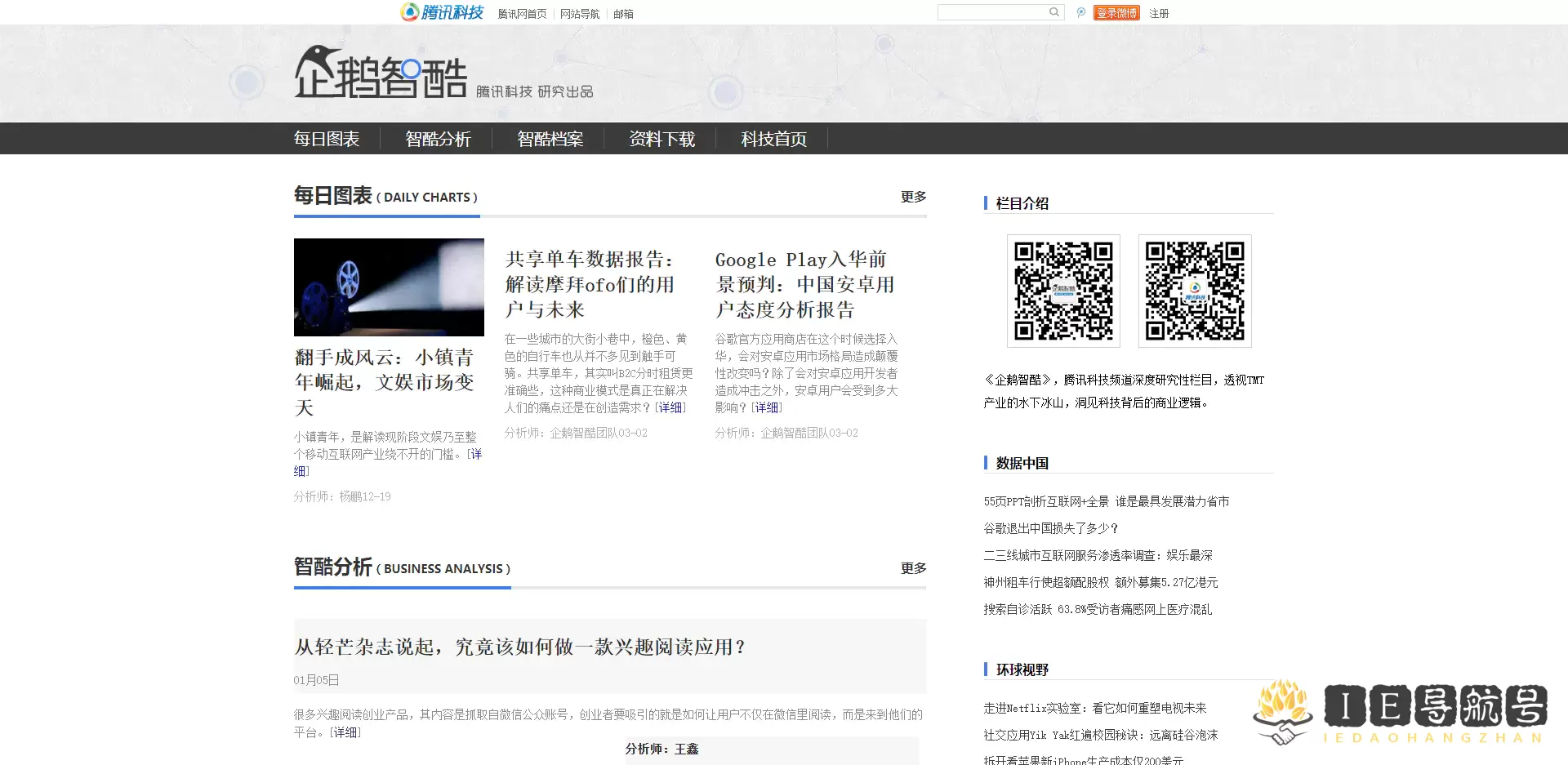Open the 每日图表 navigation tab
Image resolution: width=1568 pixels, height=765 pixels.
(x=327, y=139)
